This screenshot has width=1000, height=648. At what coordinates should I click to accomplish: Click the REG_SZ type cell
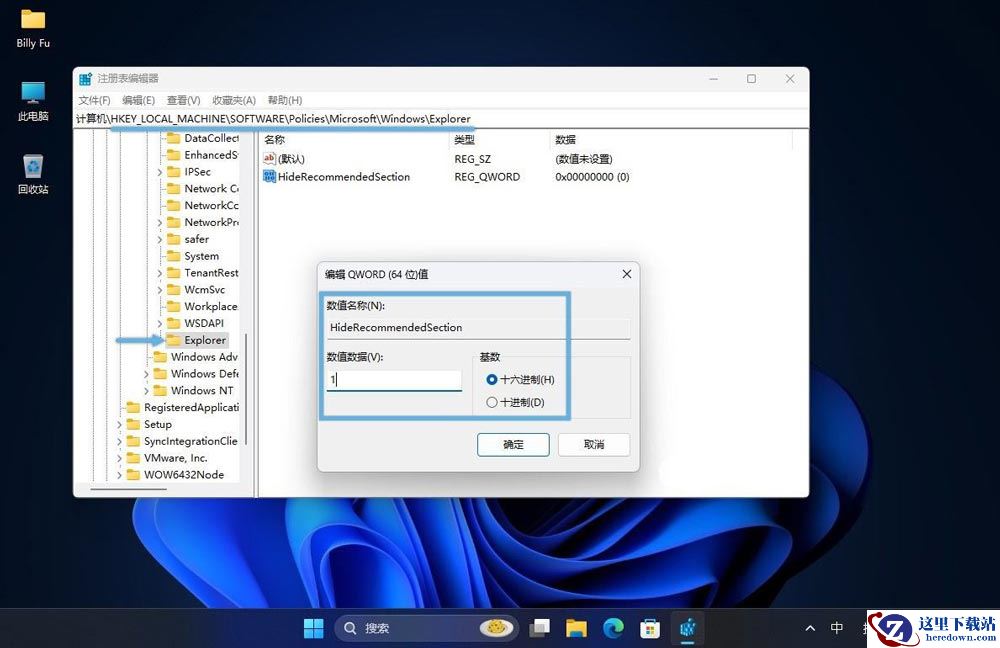coord(473,159)
